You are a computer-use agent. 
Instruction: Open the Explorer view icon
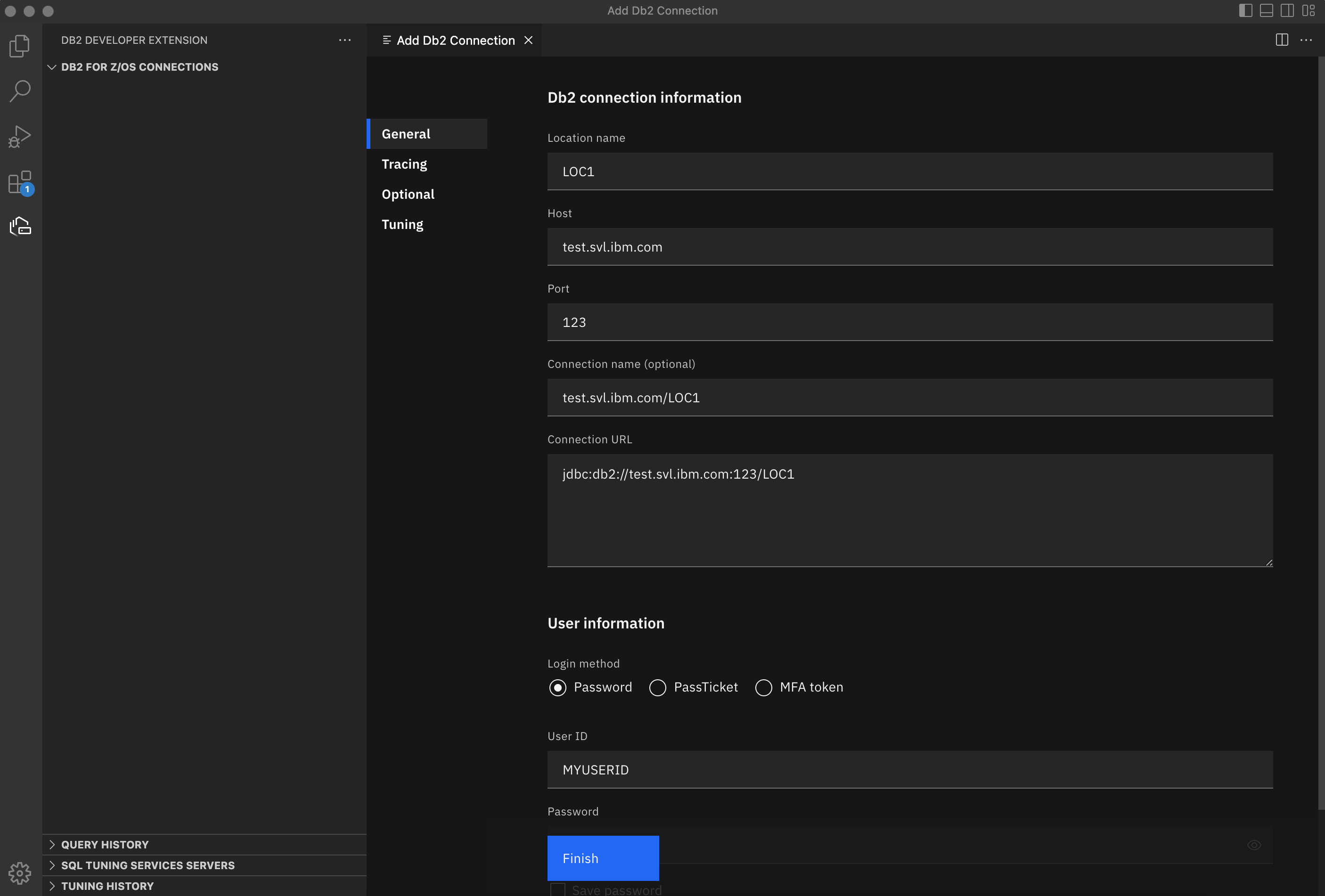point(20,46)
